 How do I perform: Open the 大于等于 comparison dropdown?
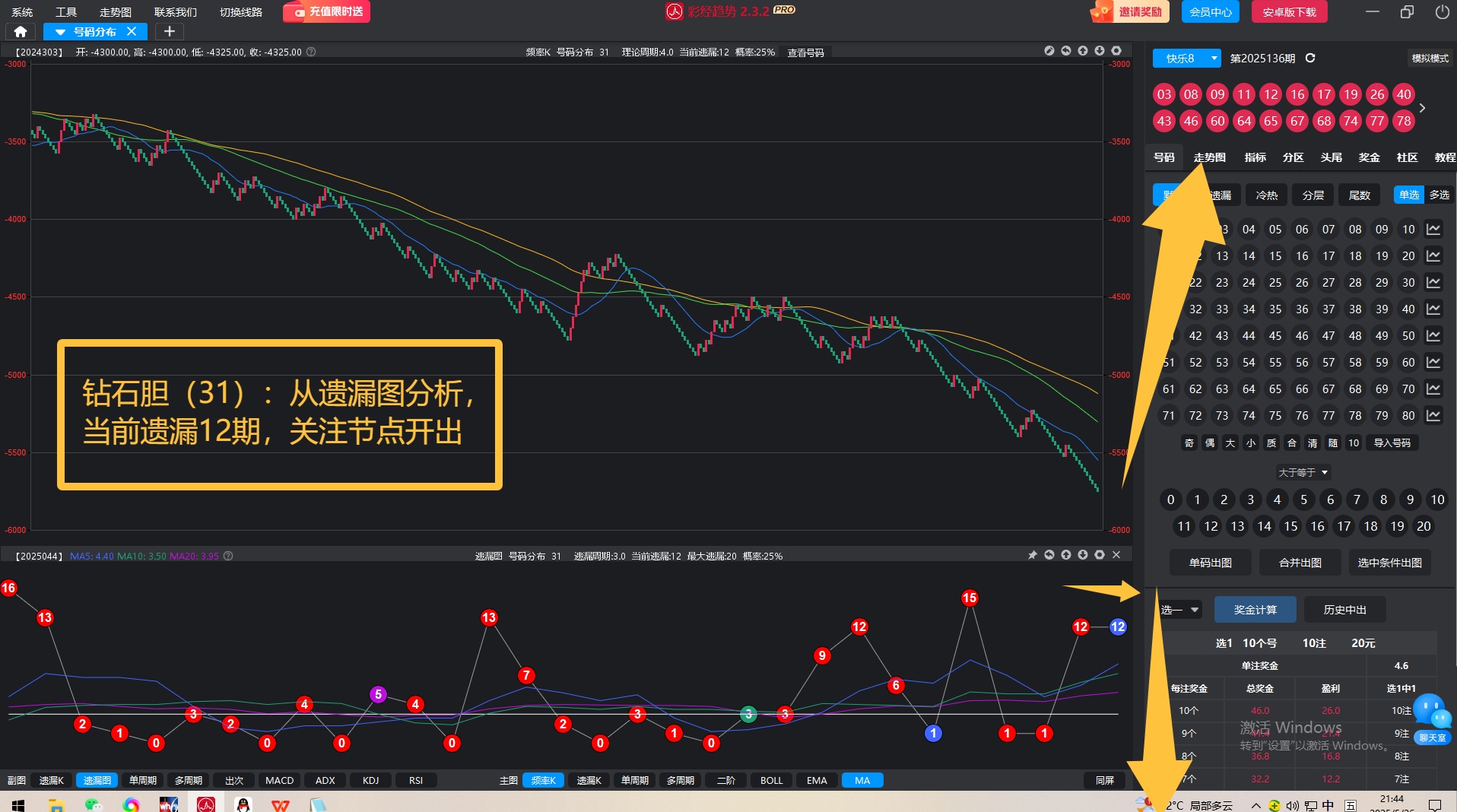1303,472
